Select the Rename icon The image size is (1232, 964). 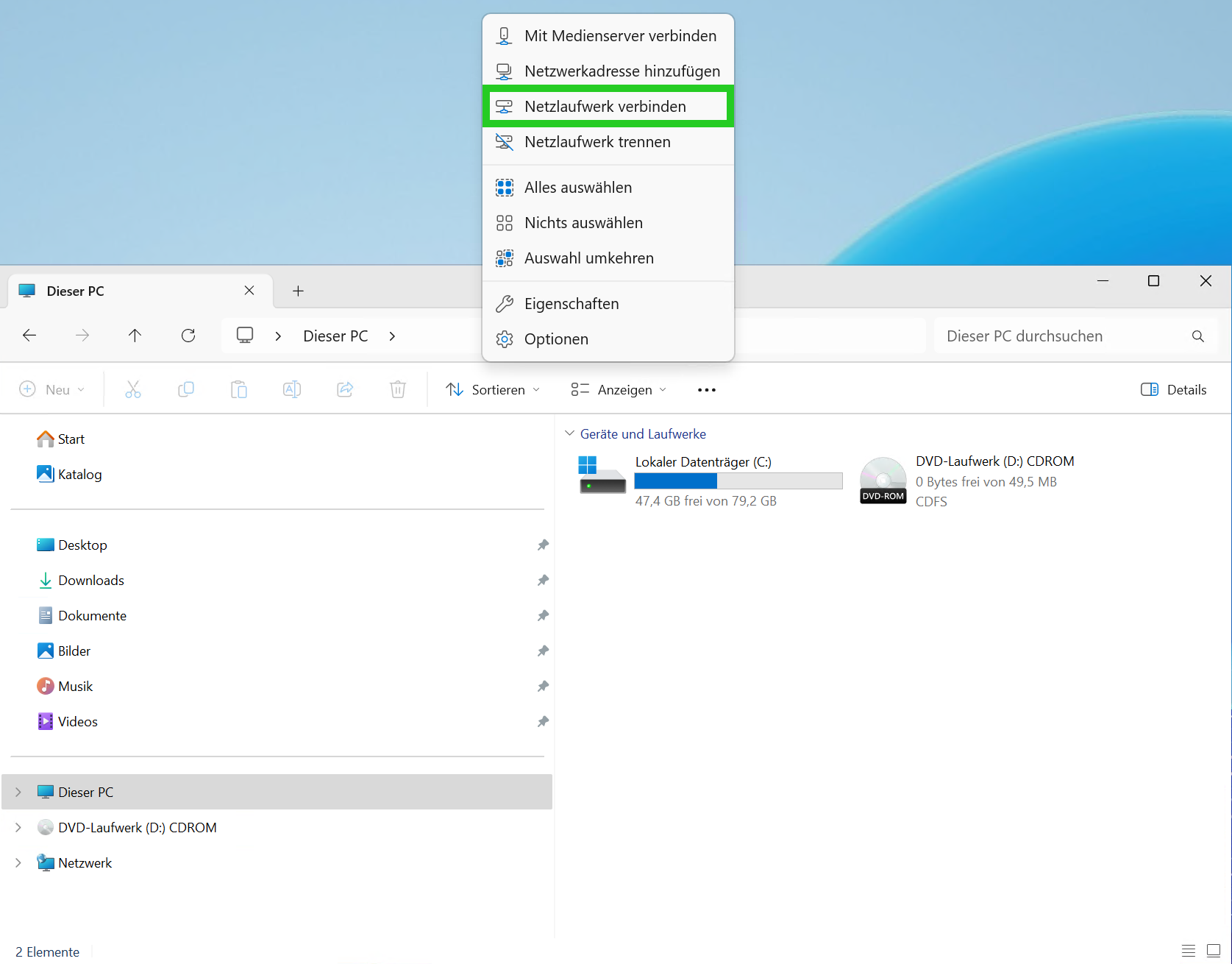pos(292,389)
